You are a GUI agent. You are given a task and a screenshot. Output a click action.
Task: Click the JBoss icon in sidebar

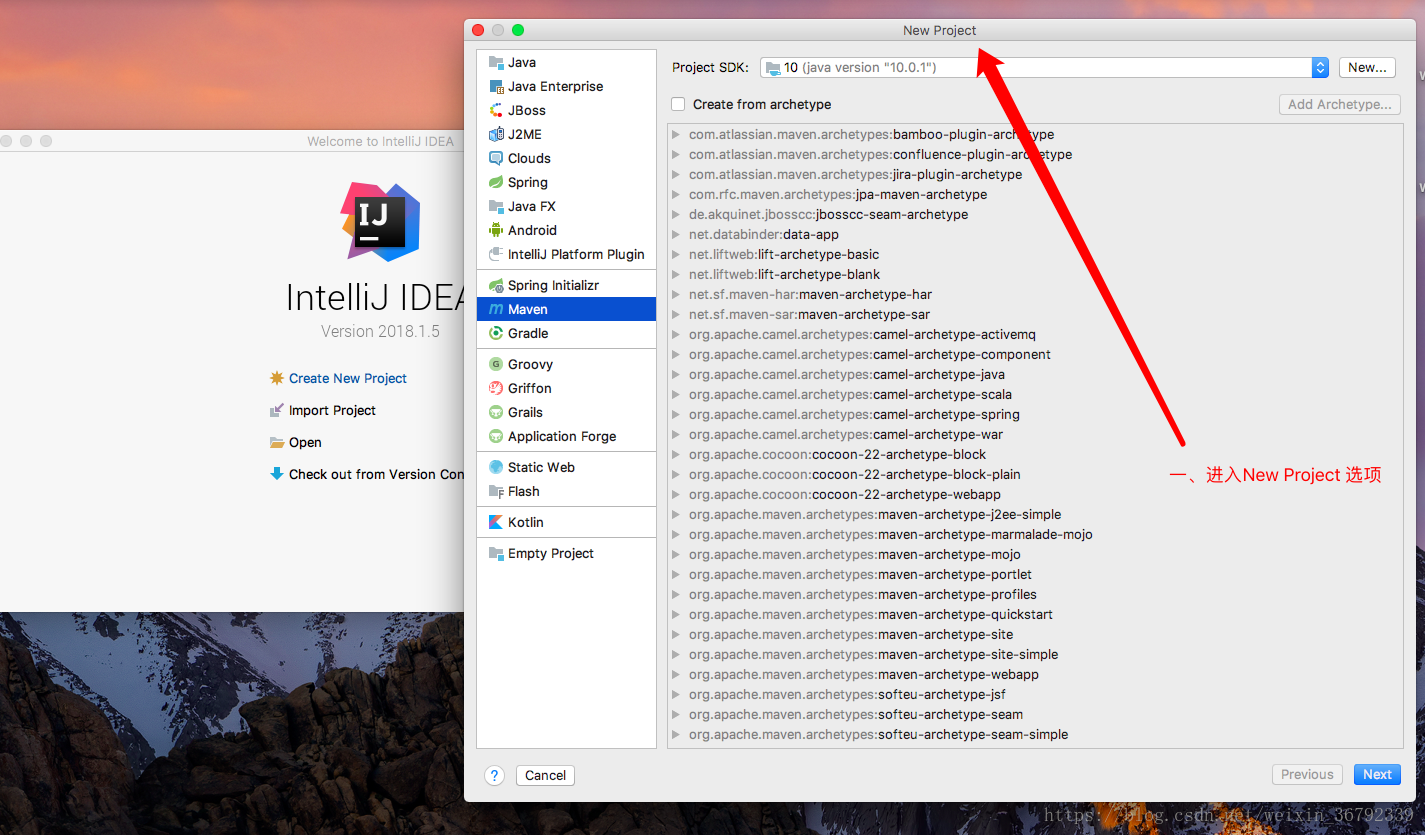coord(496,110)
